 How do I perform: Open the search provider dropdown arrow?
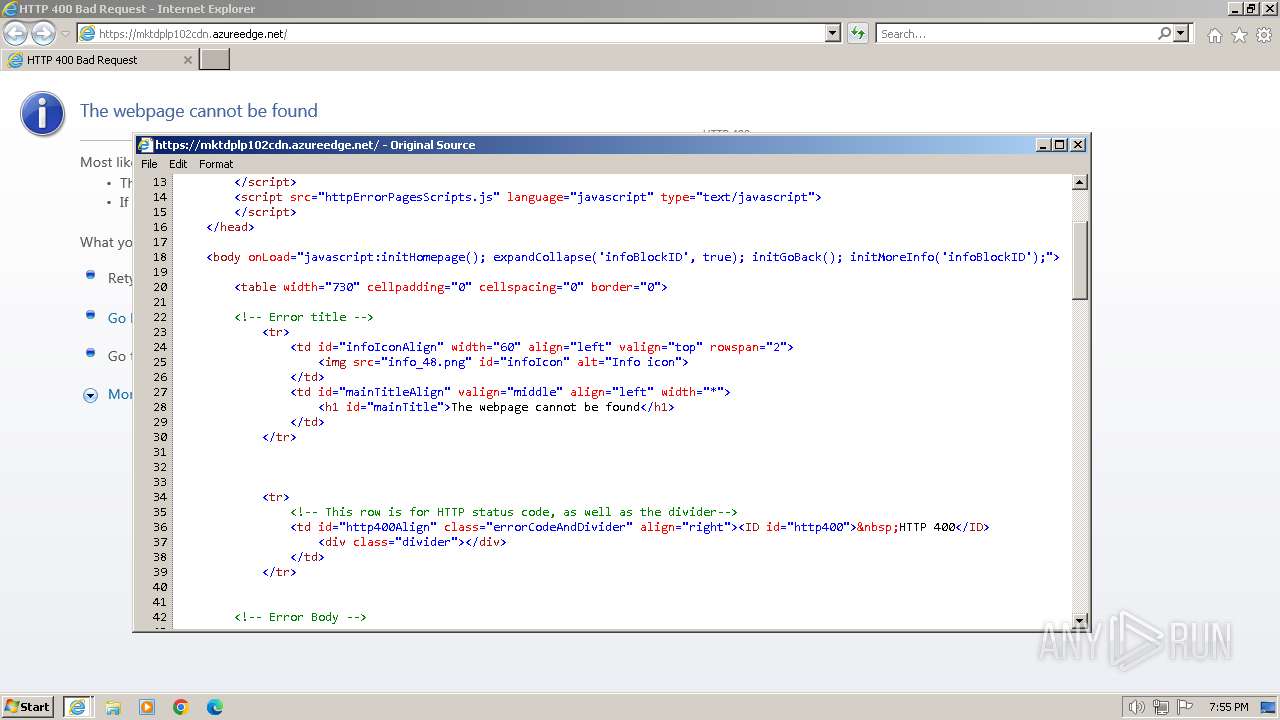[1181, 34]
